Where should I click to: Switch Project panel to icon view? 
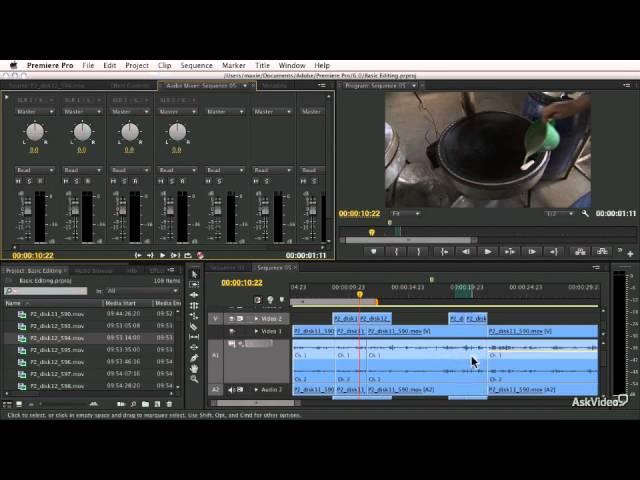19,404
